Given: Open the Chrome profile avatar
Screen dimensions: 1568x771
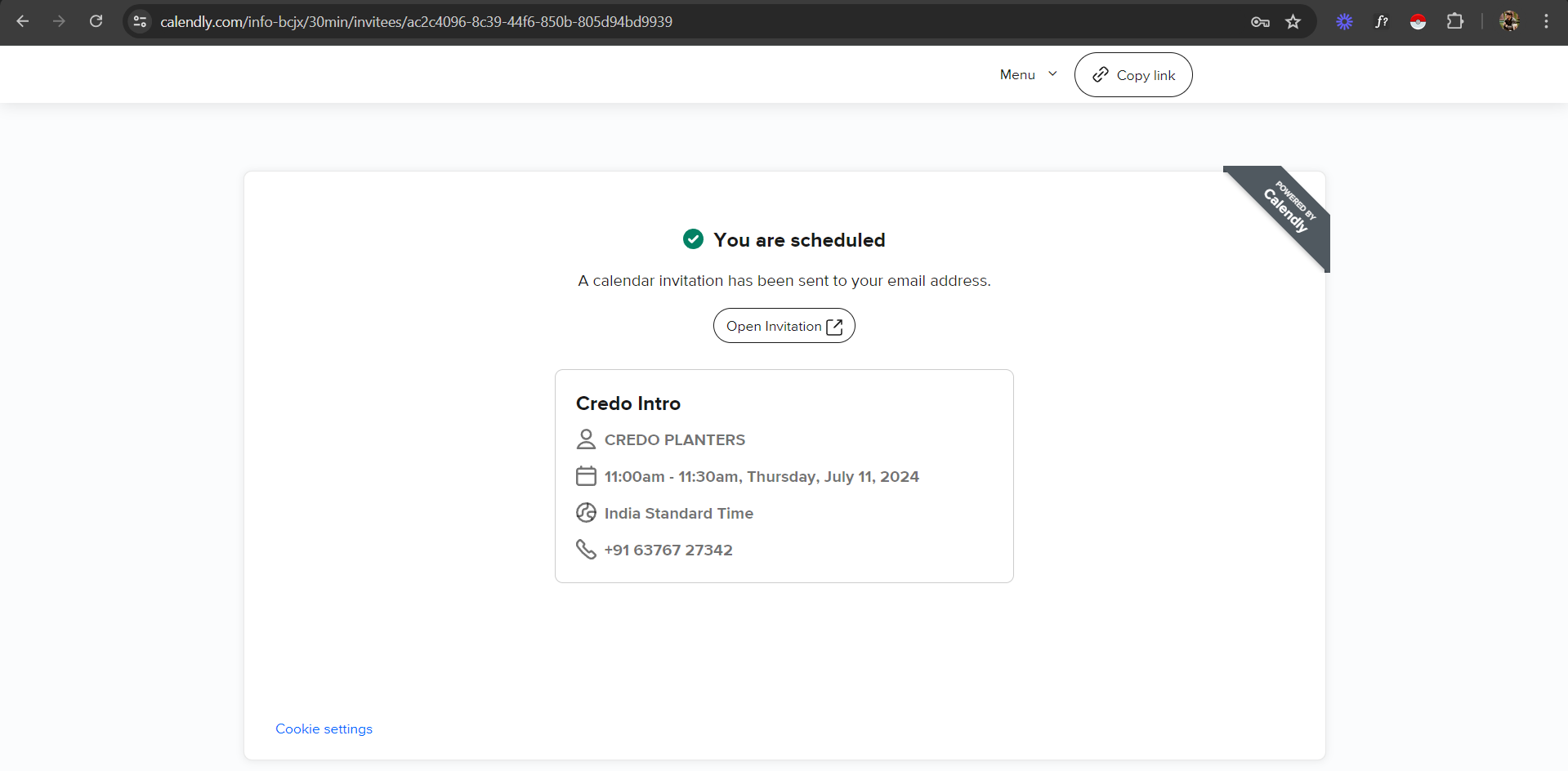Looking at the screenshot, I should [x=1509, y=21].
